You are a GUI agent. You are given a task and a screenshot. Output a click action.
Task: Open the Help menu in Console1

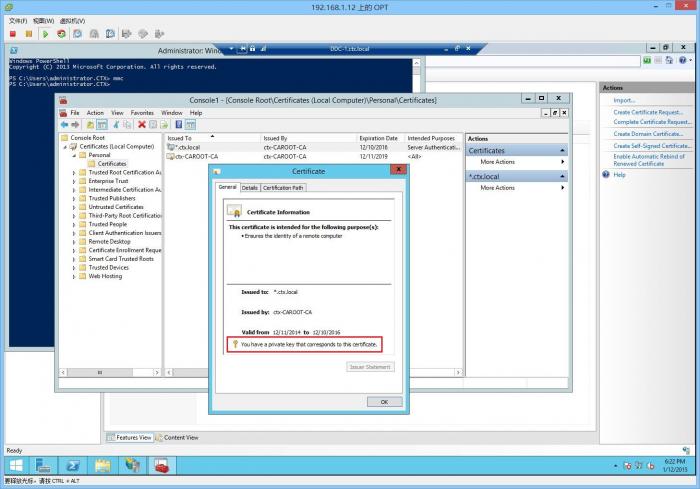click(x=196, y=113)
